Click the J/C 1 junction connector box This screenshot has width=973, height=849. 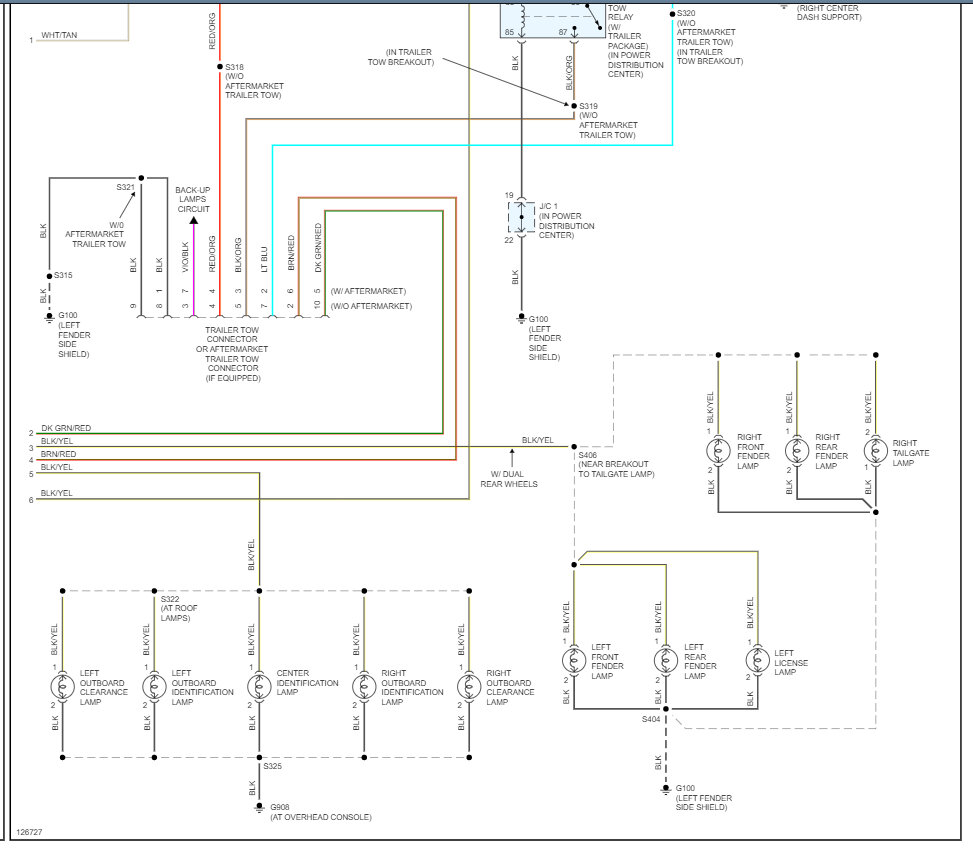coord(521,218)
